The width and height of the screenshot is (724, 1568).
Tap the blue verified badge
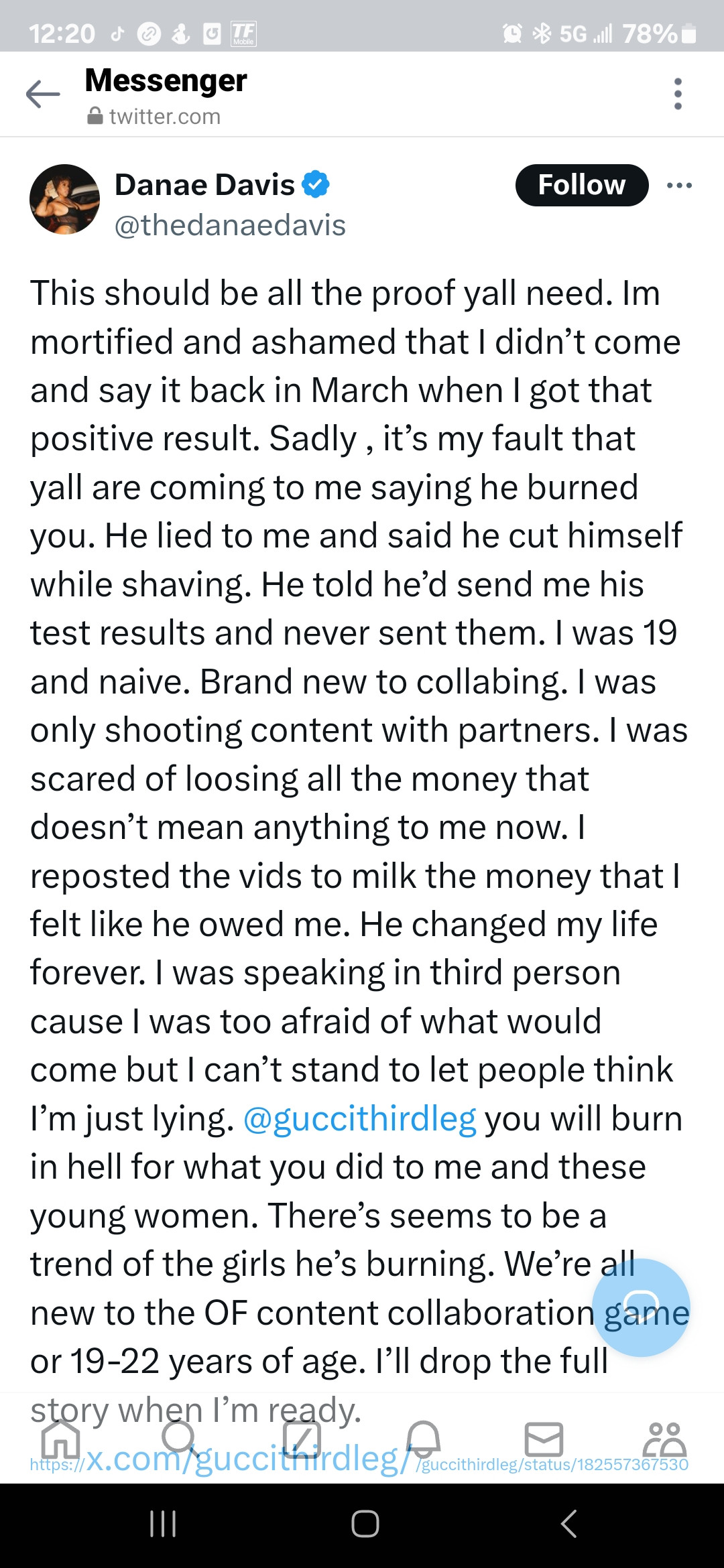pos(316,184)
